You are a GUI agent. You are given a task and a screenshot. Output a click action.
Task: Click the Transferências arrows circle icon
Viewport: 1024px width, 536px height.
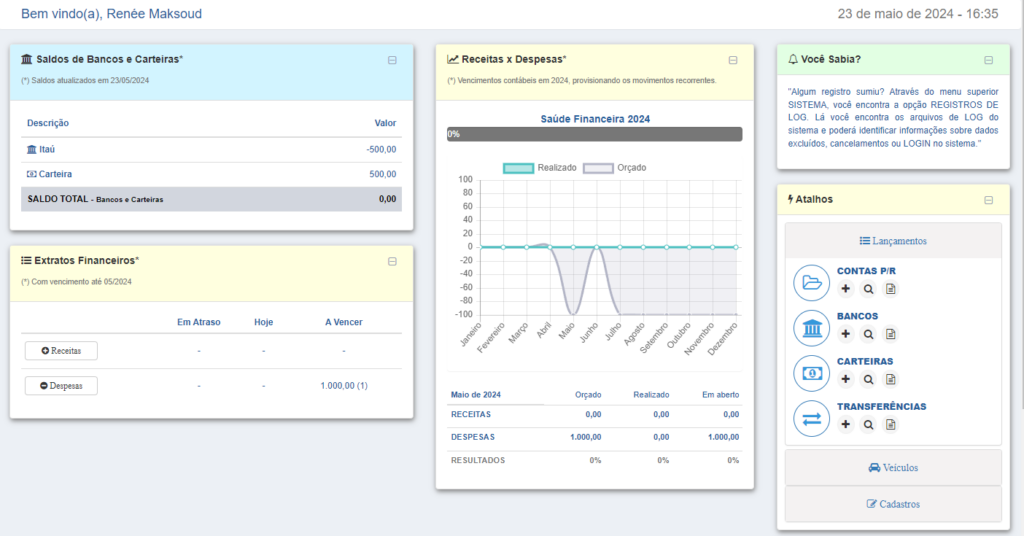[812, 418]
